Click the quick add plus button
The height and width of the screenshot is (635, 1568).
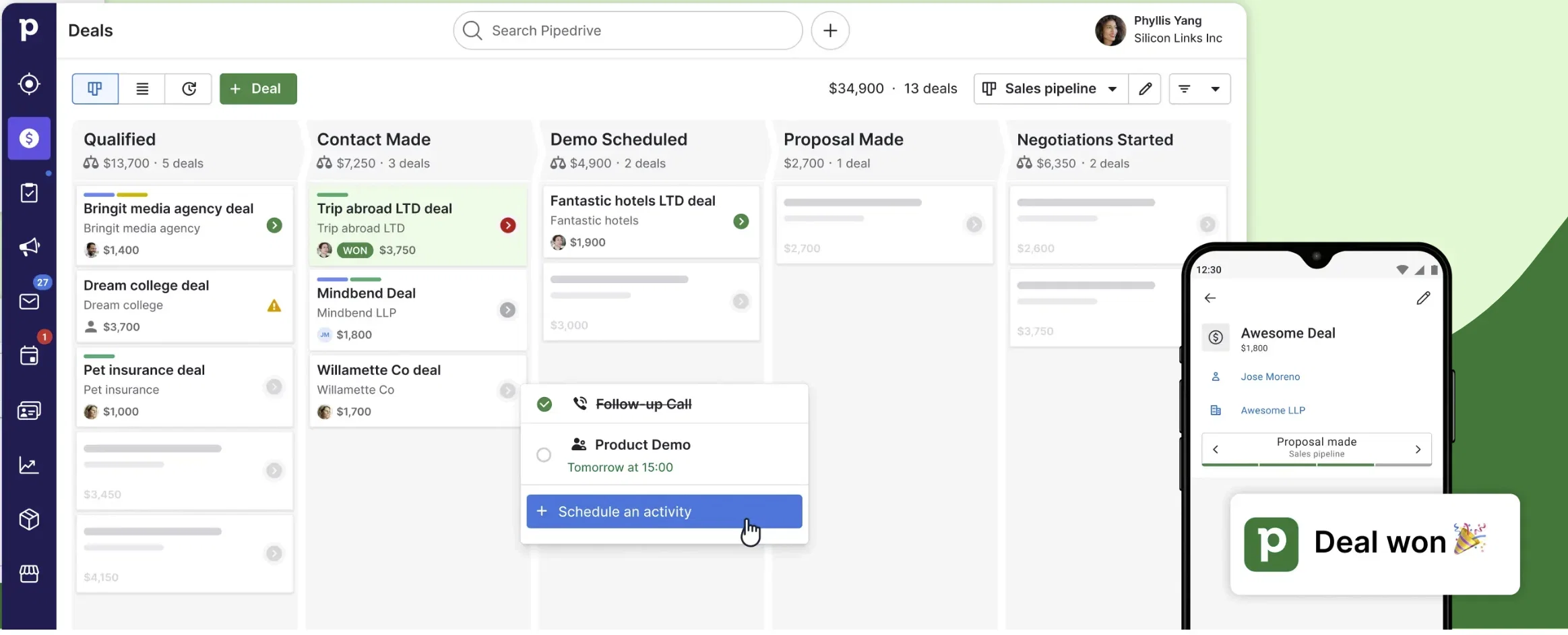pyautogui.click(x=830, y=30)
